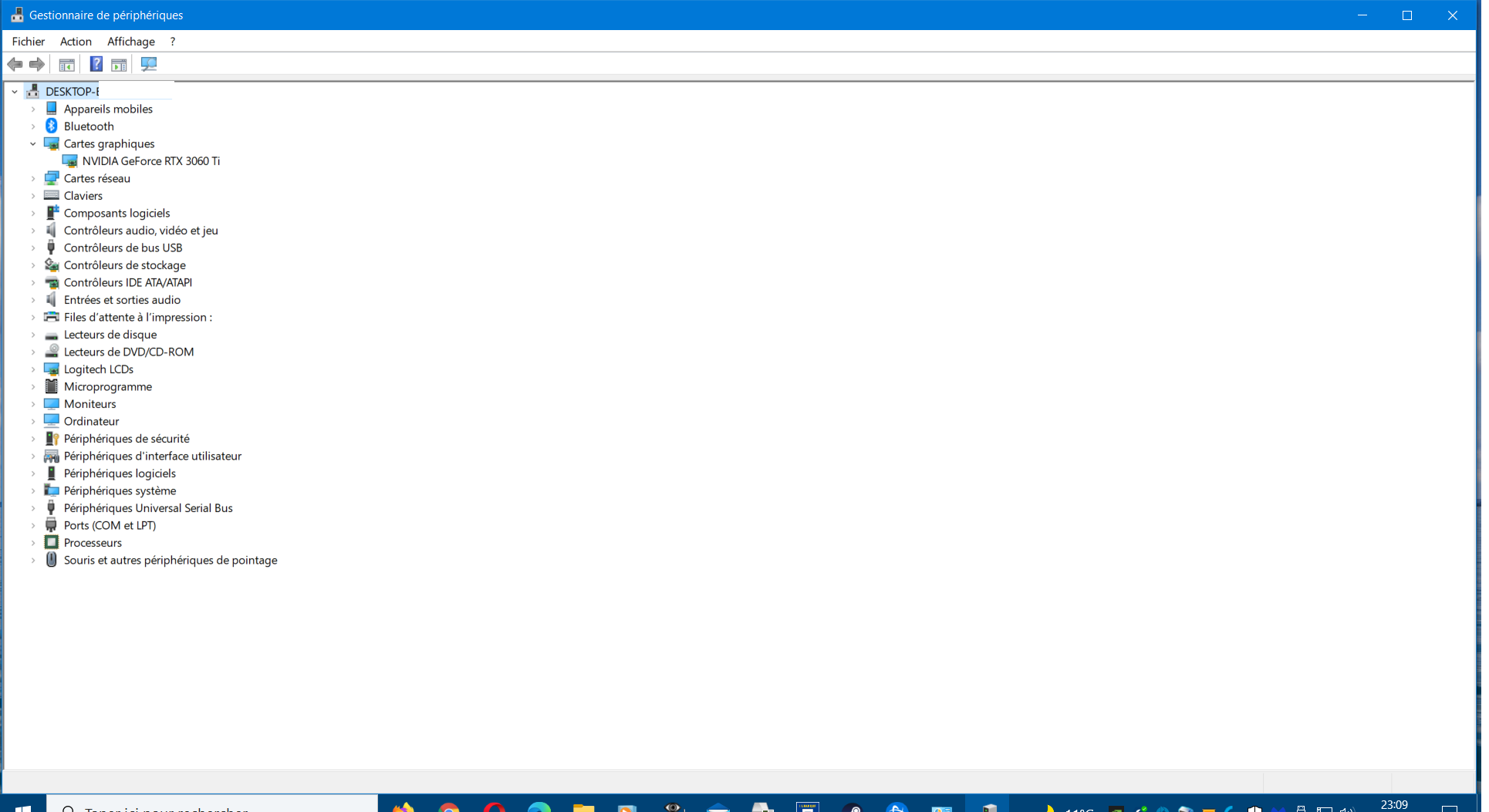Scan for hardware changes via monitor-magnifier icon

[149, 65]
